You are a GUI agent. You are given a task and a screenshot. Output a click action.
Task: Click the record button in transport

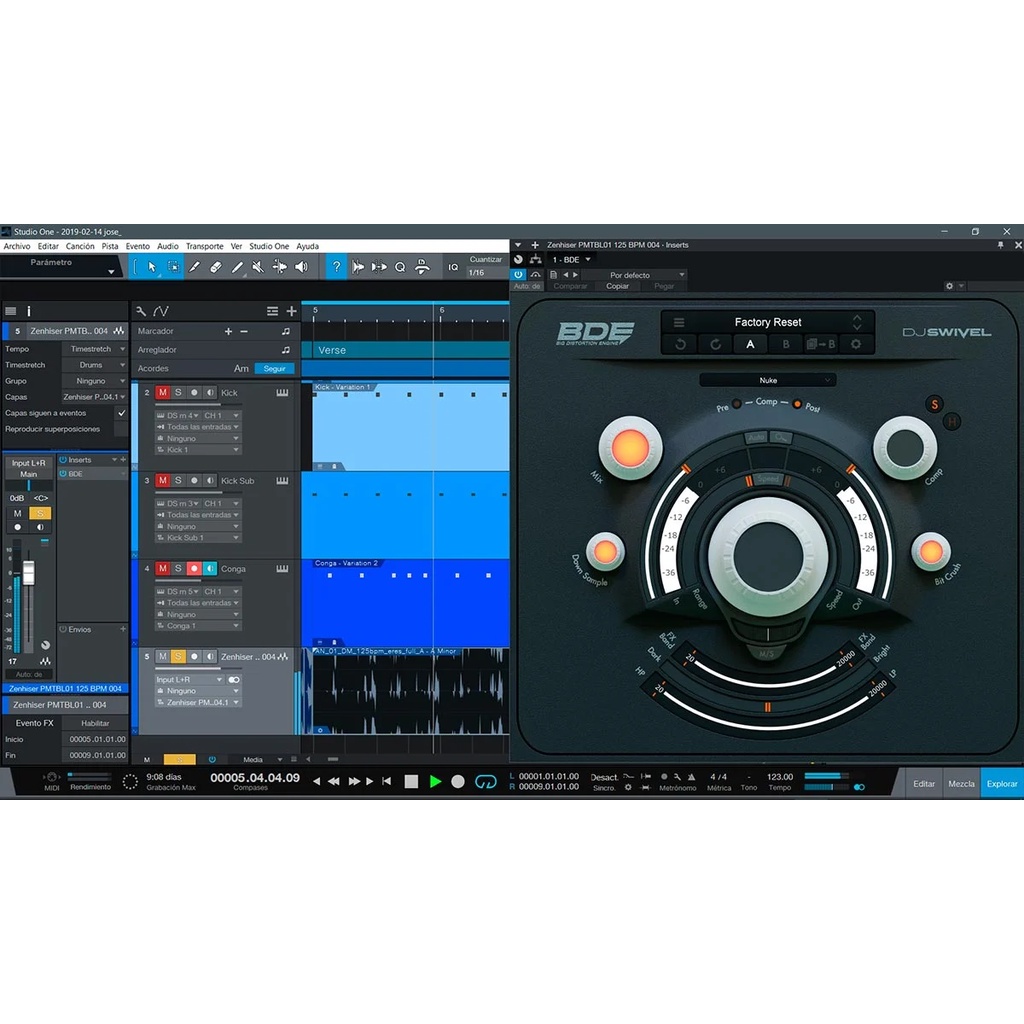(458, 781)
